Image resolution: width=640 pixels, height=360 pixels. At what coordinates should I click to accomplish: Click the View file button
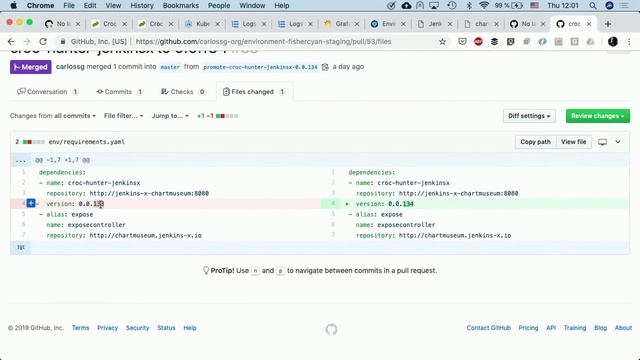click(x=573, y=142)
